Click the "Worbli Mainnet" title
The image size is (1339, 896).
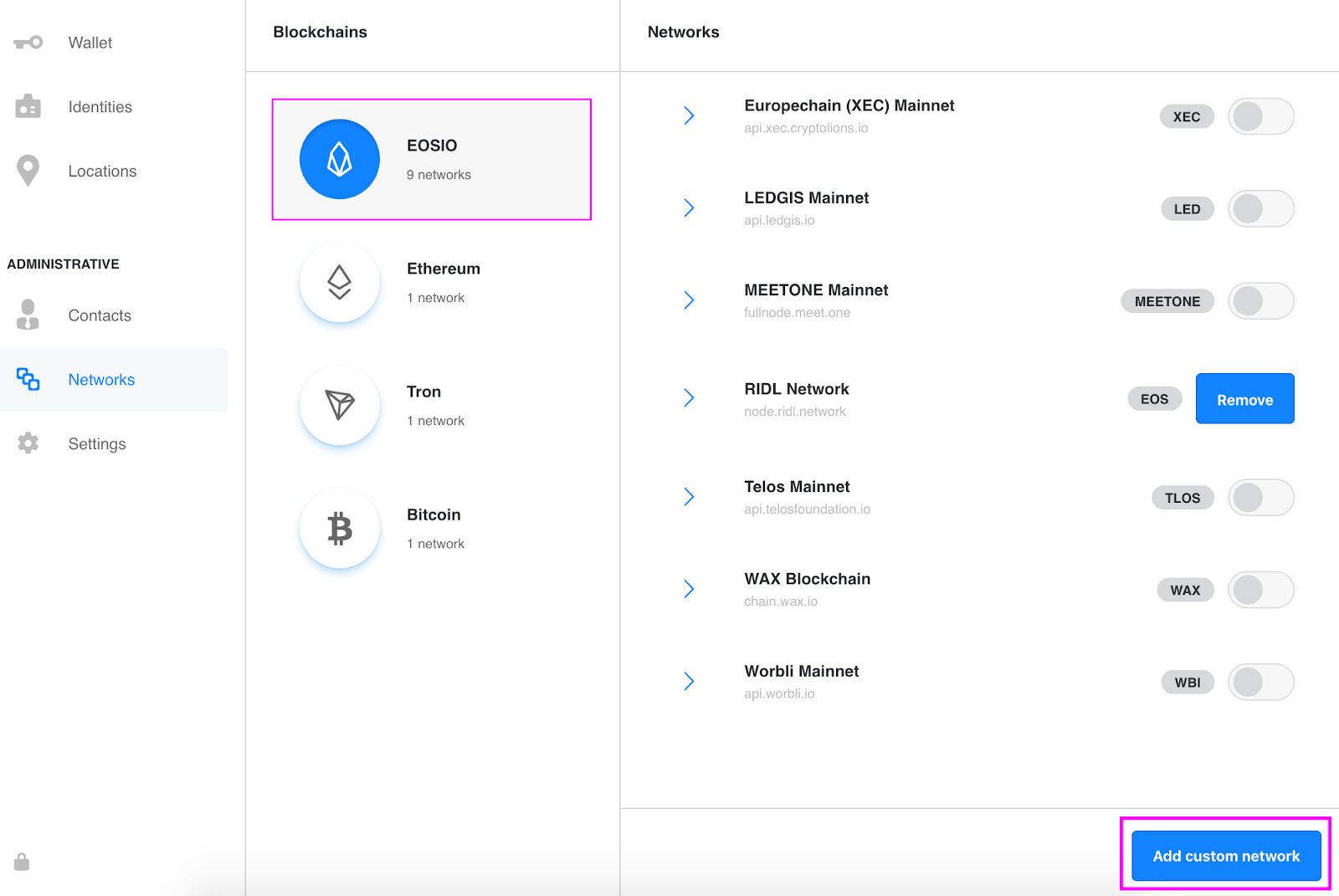802,671
